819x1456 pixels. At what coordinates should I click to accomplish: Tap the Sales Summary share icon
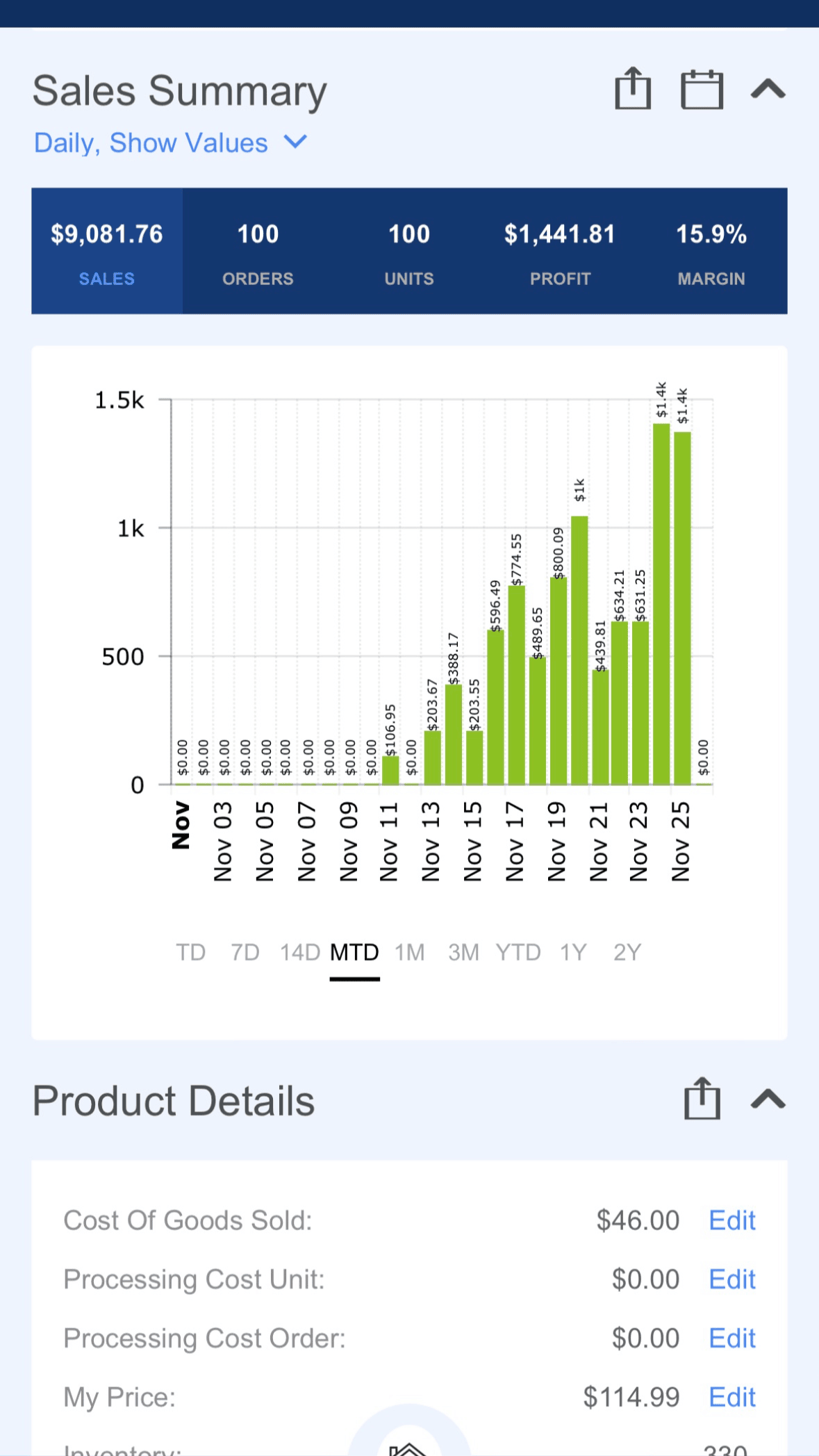tap(632, 89)
